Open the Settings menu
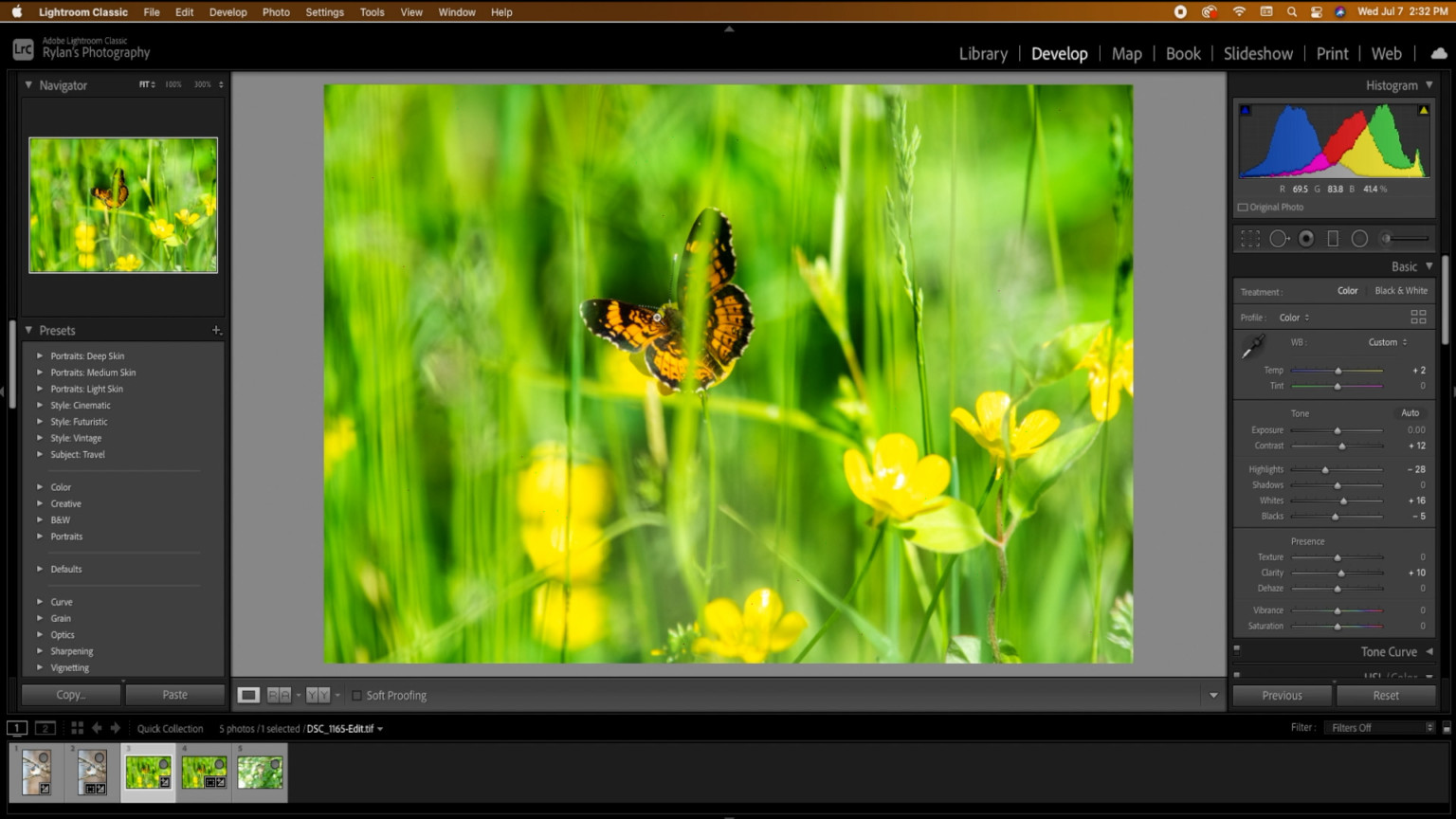The image size is (1456, 819). 324,12
